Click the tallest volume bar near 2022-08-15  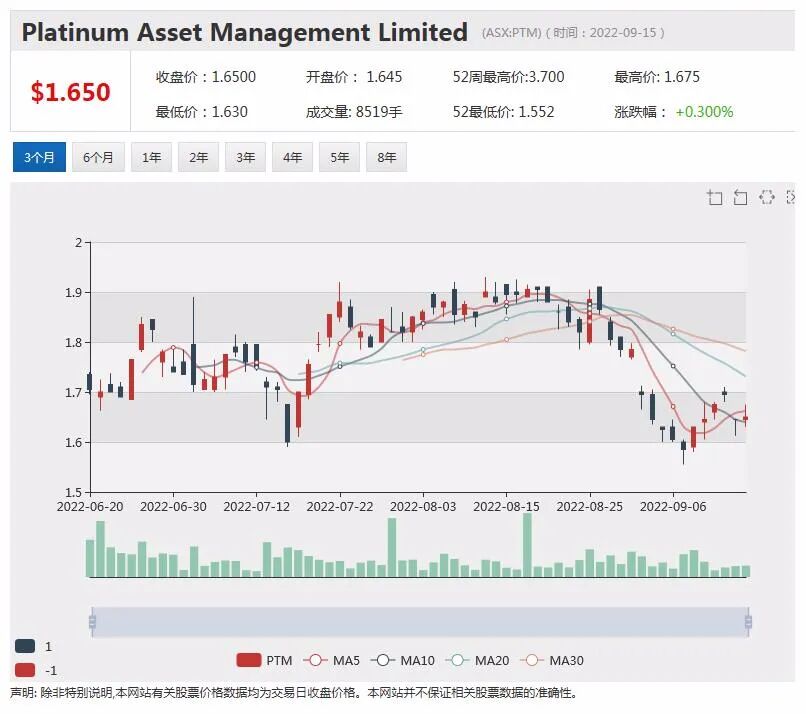(x=527, y=545)
